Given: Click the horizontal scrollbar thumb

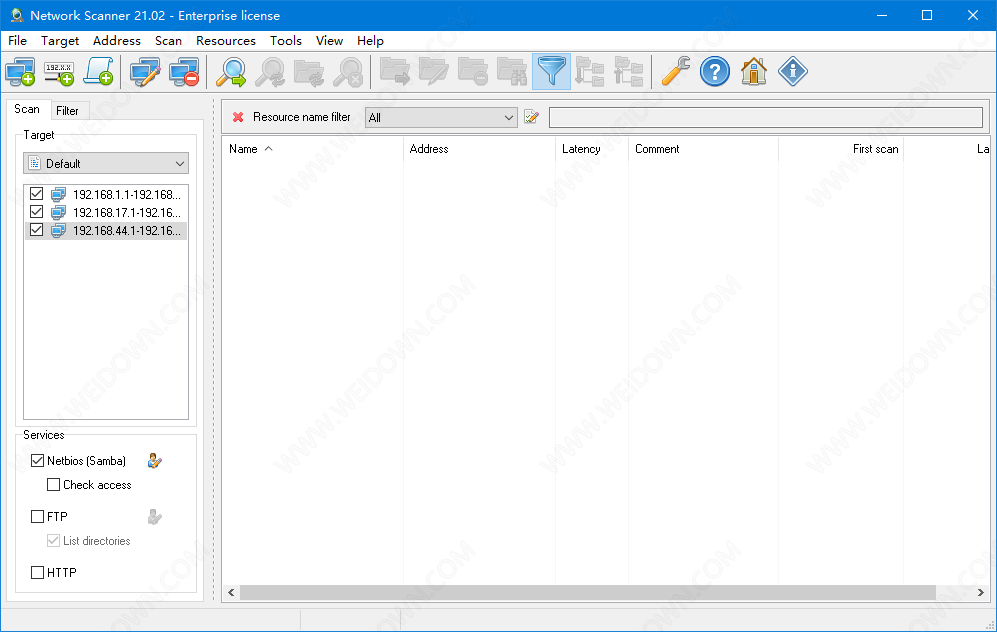Looking at the screenshot, I should pyautogui.click(x=588, y=593).
